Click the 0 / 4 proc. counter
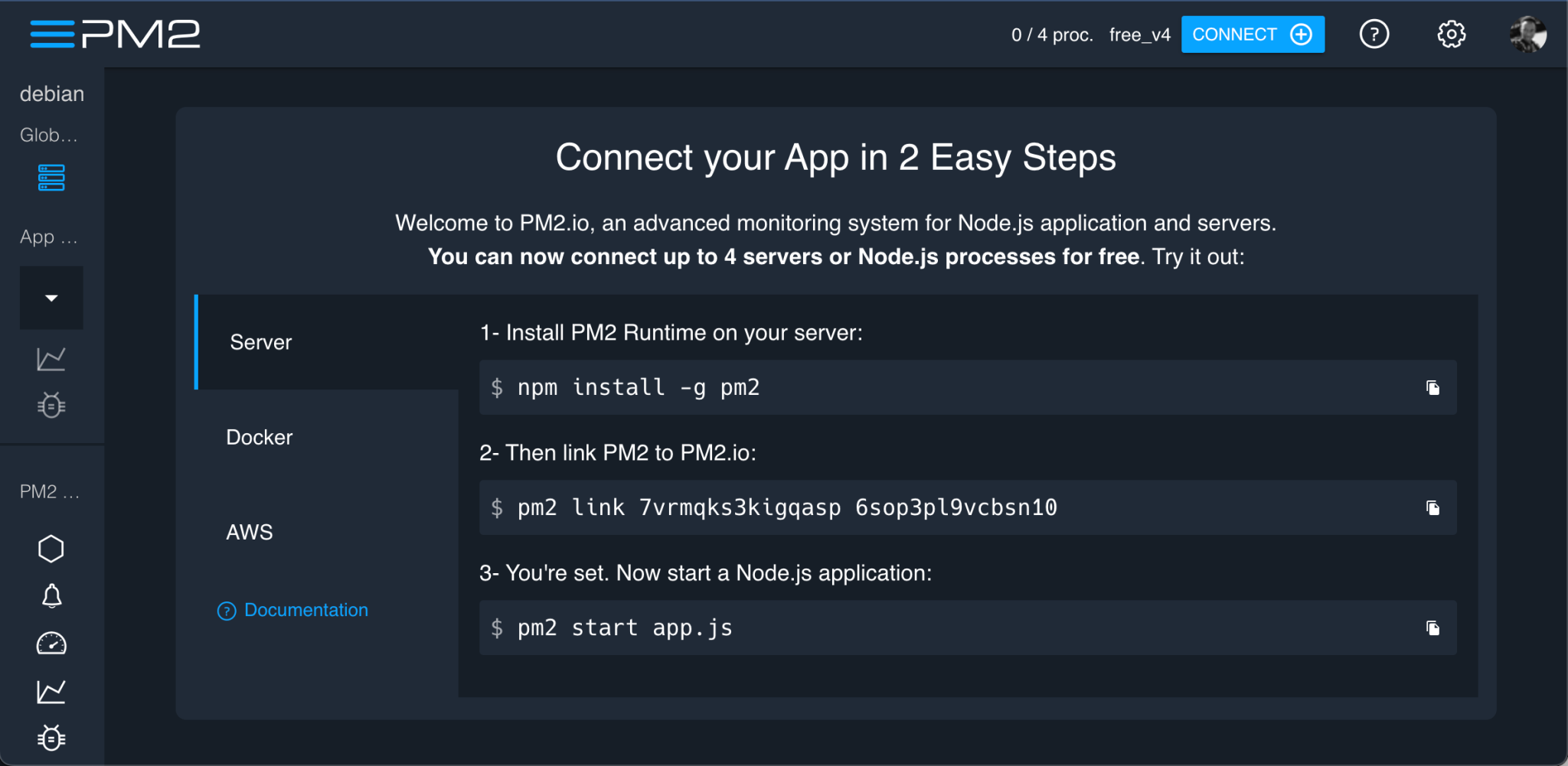 pos(1053,34)
